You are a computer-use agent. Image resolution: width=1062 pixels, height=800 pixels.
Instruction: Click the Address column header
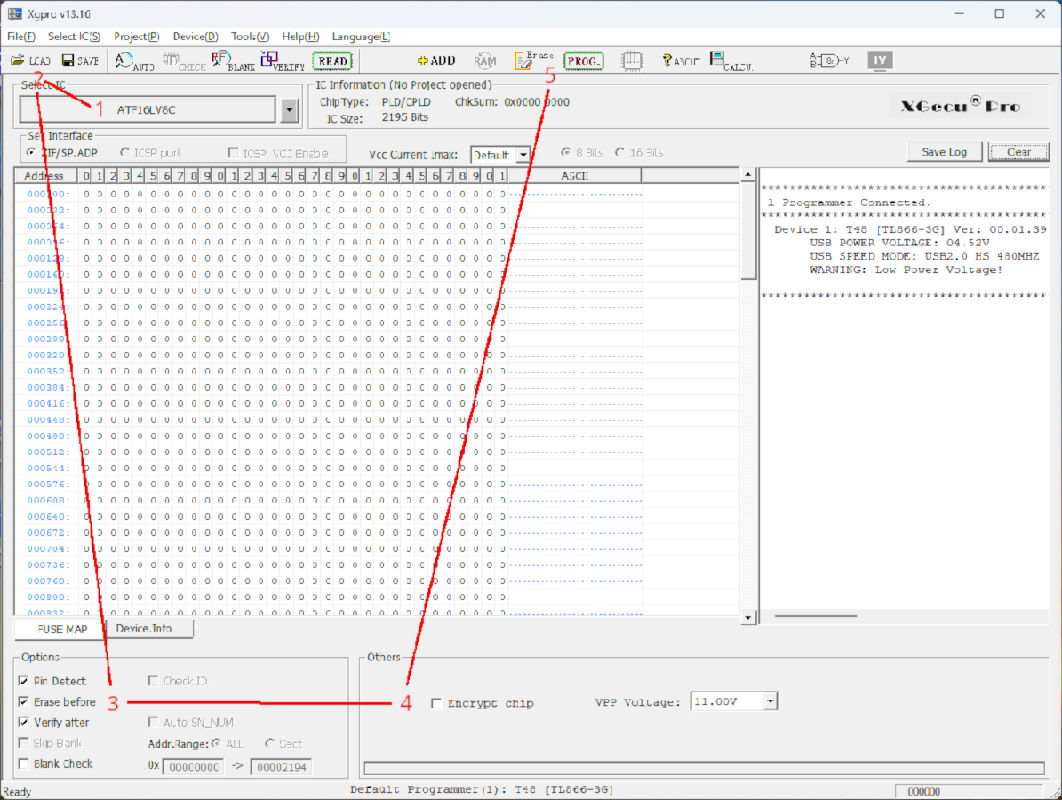(x=46, y=175)
